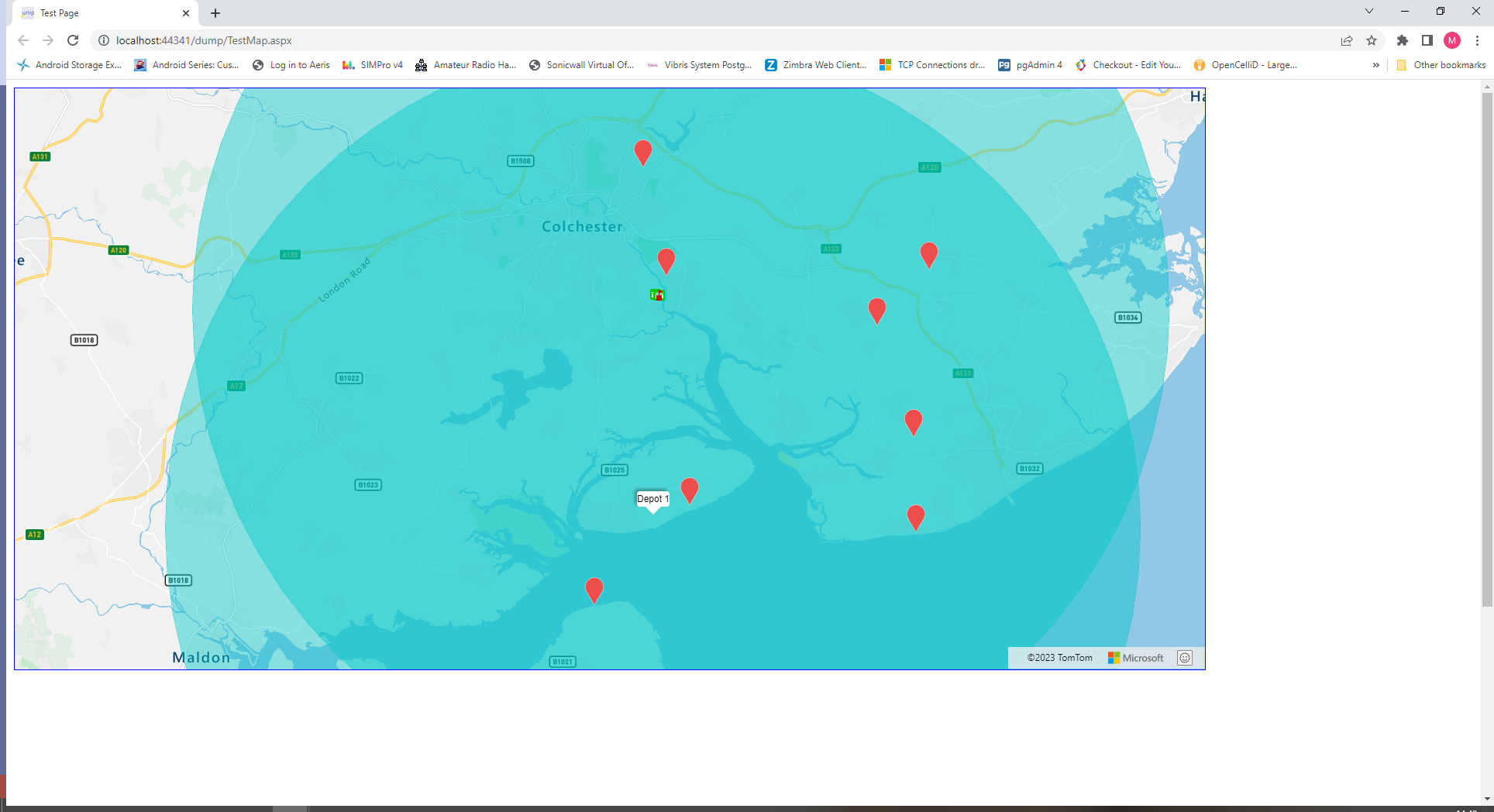Click the A12 road shield near bottom left
This screenshot has width=1494, height=812.
[35, 535]
